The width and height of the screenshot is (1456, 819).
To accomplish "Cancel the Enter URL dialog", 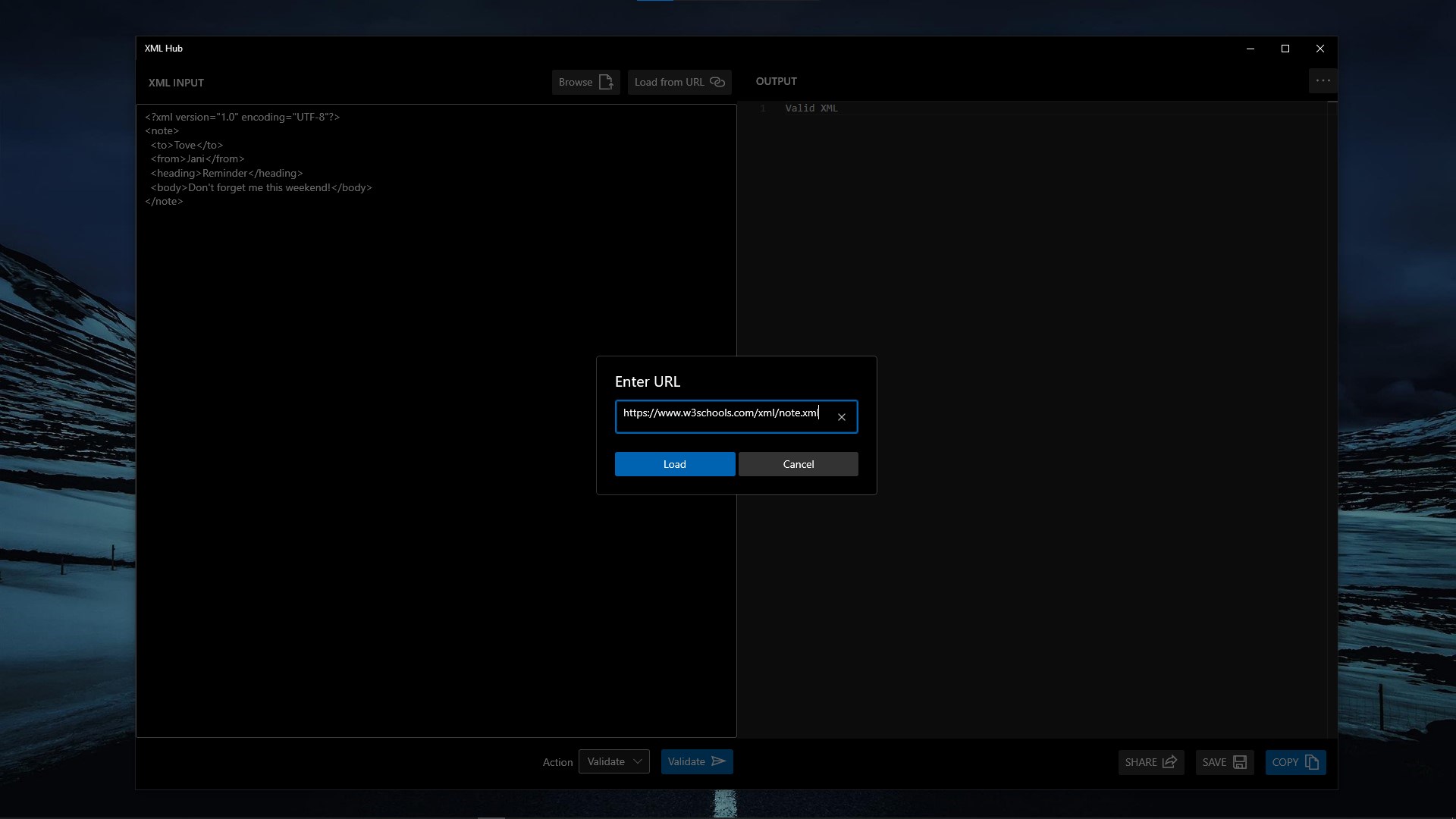I will click(799, 464).
